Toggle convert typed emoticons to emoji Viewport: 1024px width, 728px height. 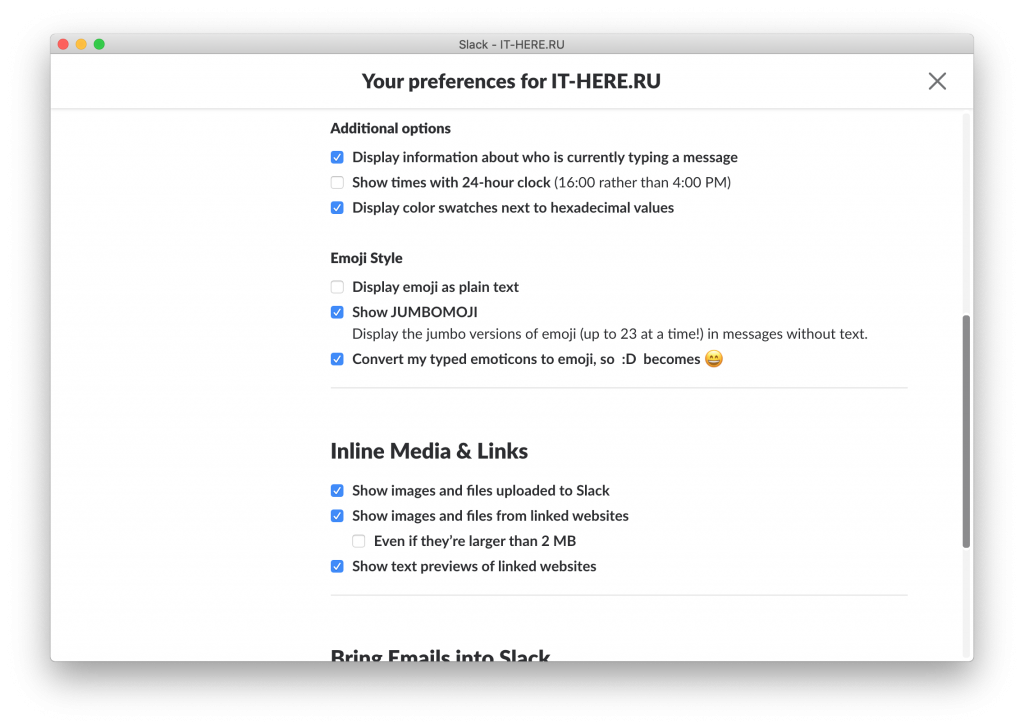tap(337, 359)
